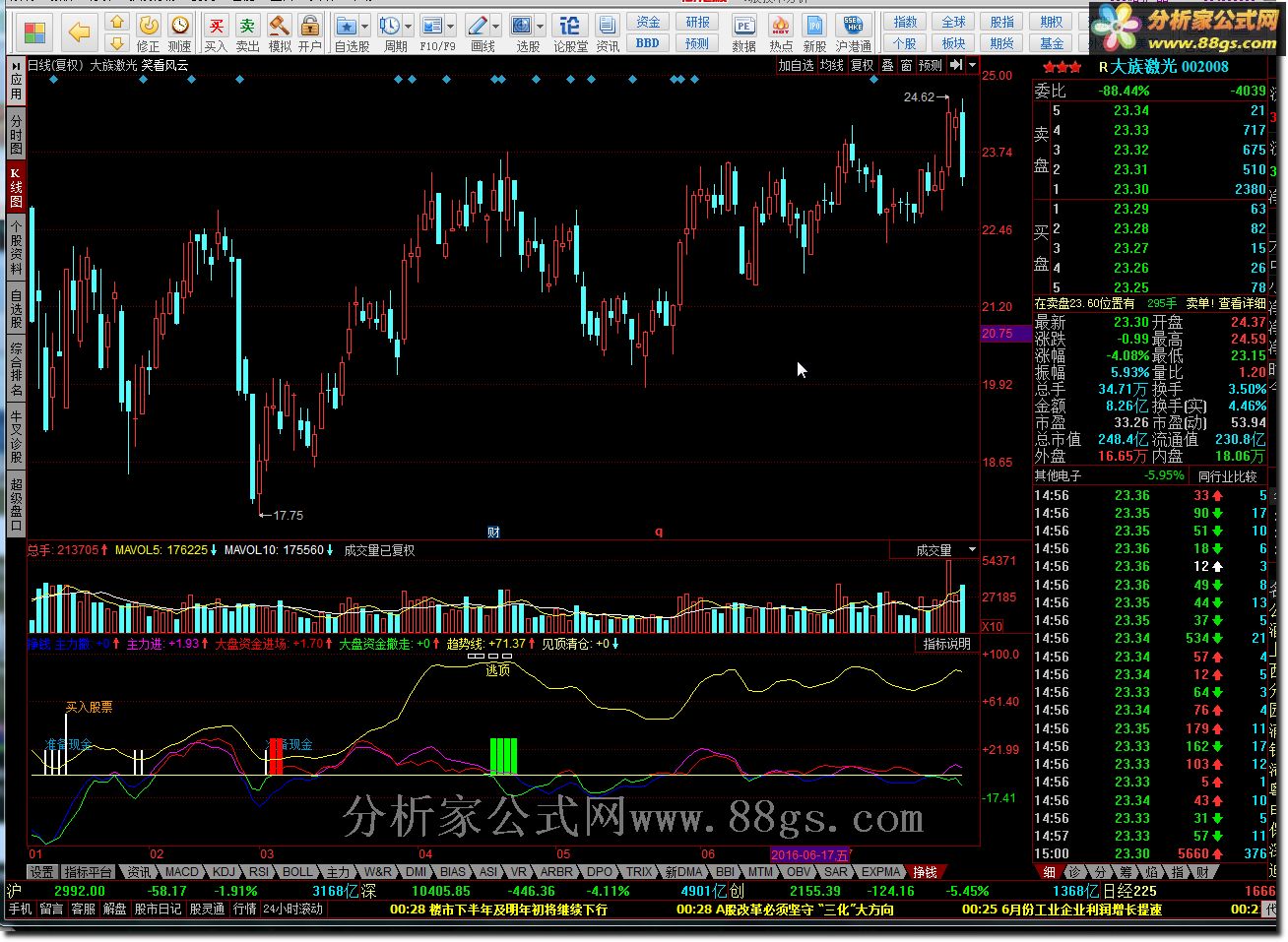Screen dimensions: 1288x942
Task: Click the 查看详细 link
Action: click(x=1242, y=304)
